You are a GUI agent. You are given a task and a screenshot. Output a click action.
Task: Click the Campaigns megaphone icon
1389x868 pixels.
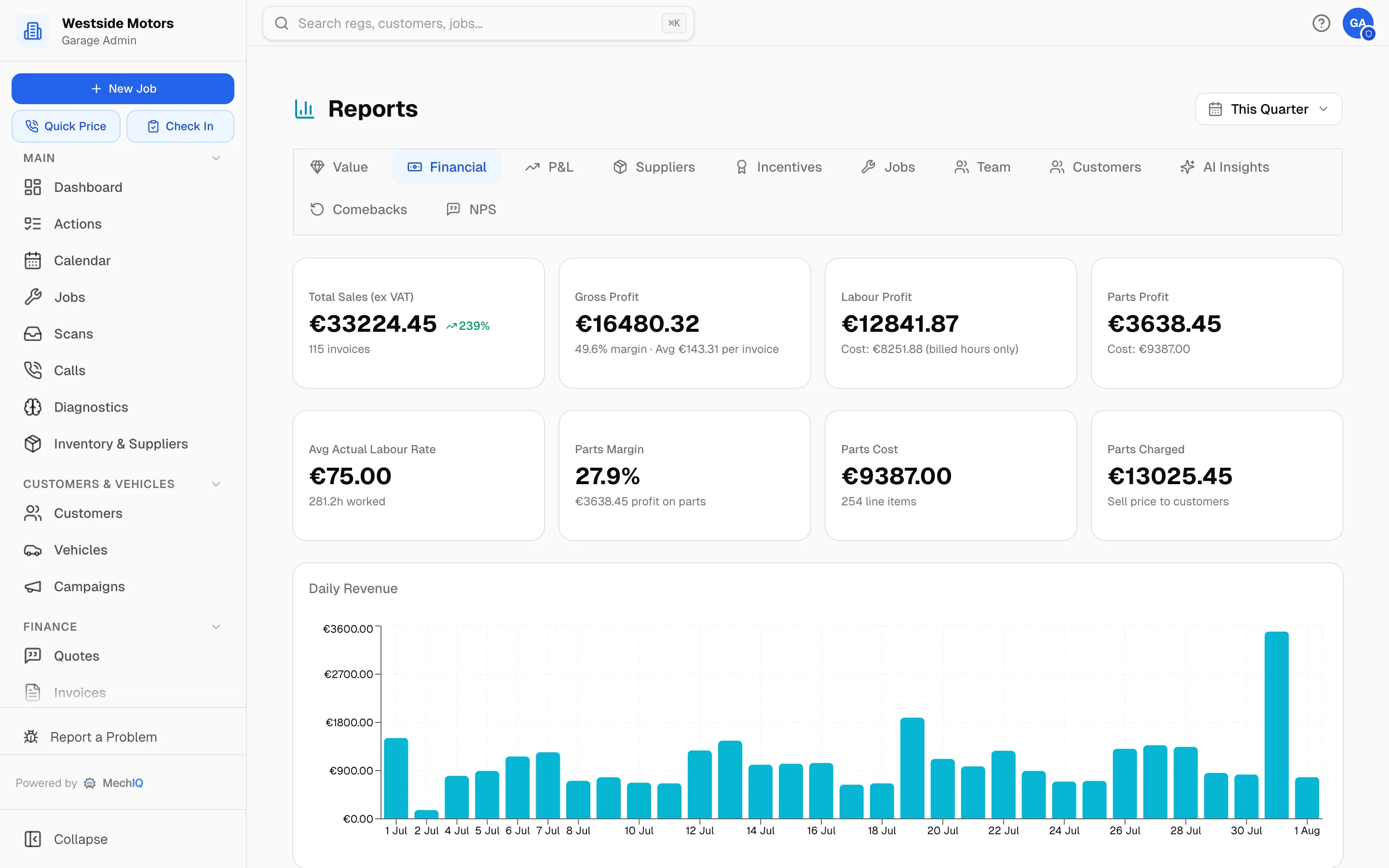(33, 587)
